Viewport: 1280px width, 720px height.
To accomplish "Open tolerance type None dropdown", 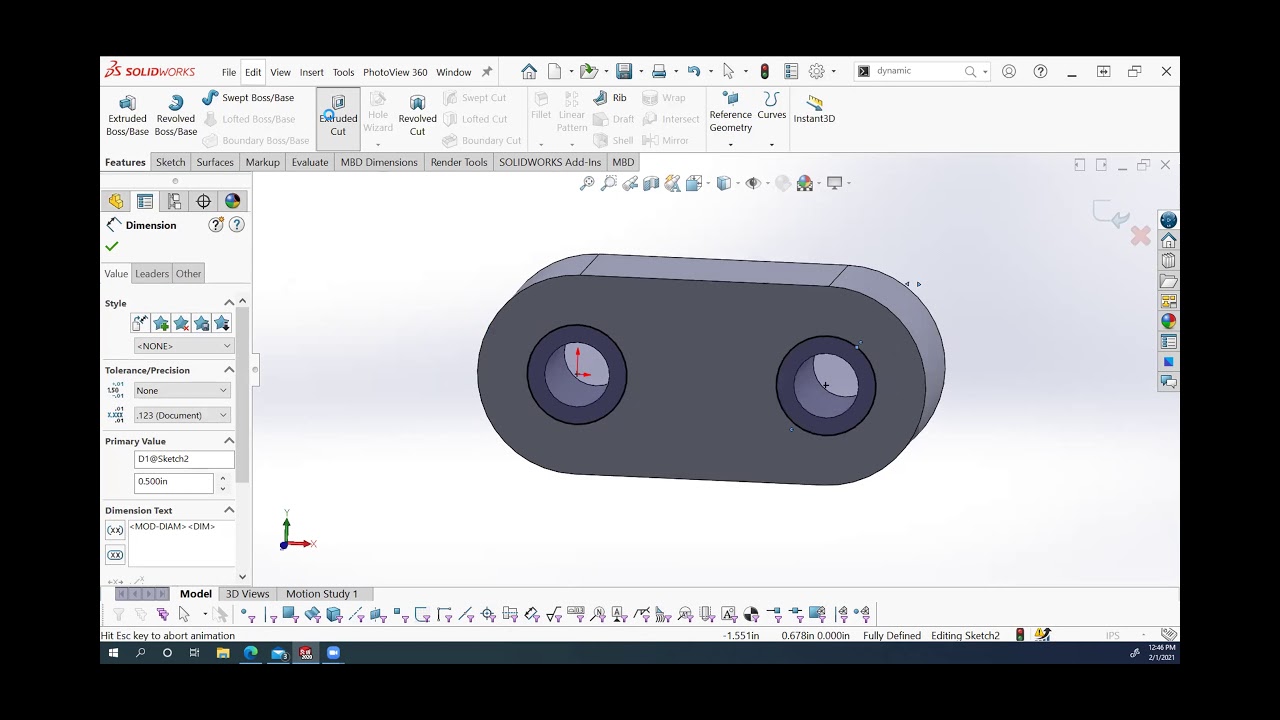I will [x=182, y=390].
